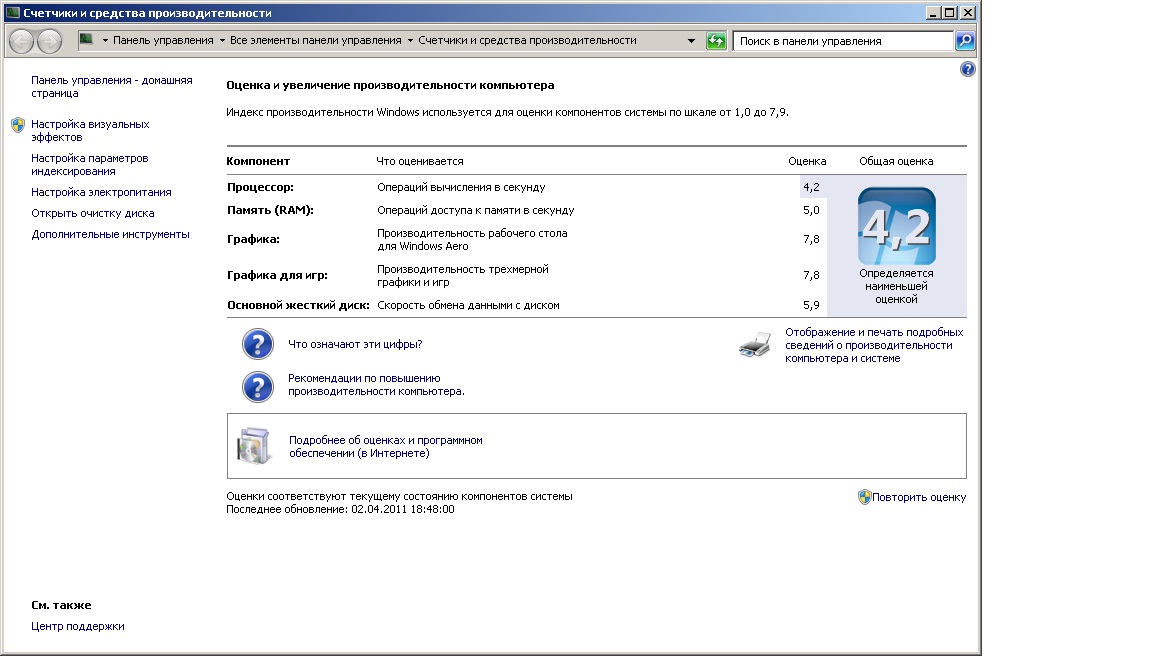This screenshot has height=656, width=1152.
Task: Click the 4,2 base score badge
Action: [x=896, y=226]
